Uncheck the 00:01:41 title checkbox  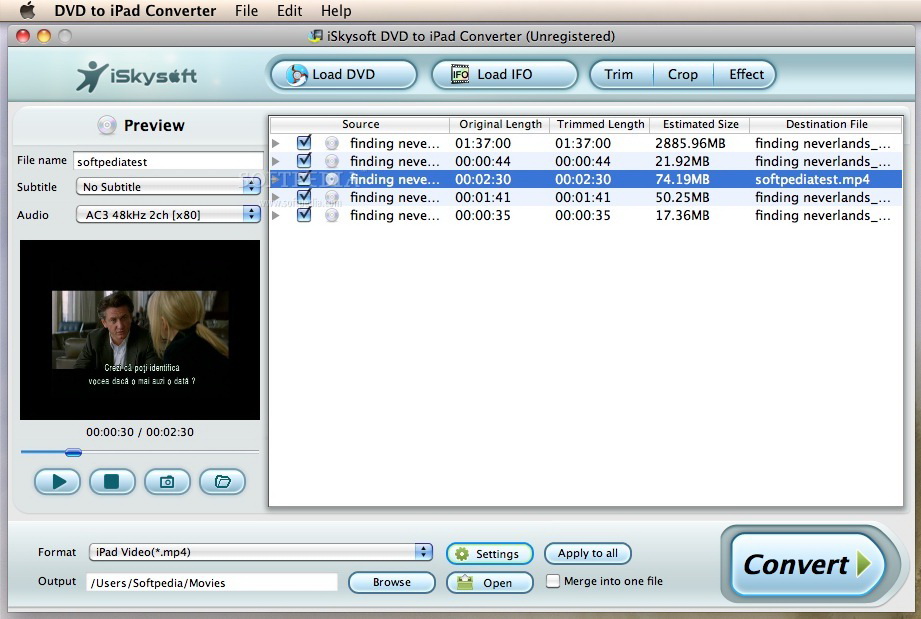pyautogui.click(x=304, y=197)
